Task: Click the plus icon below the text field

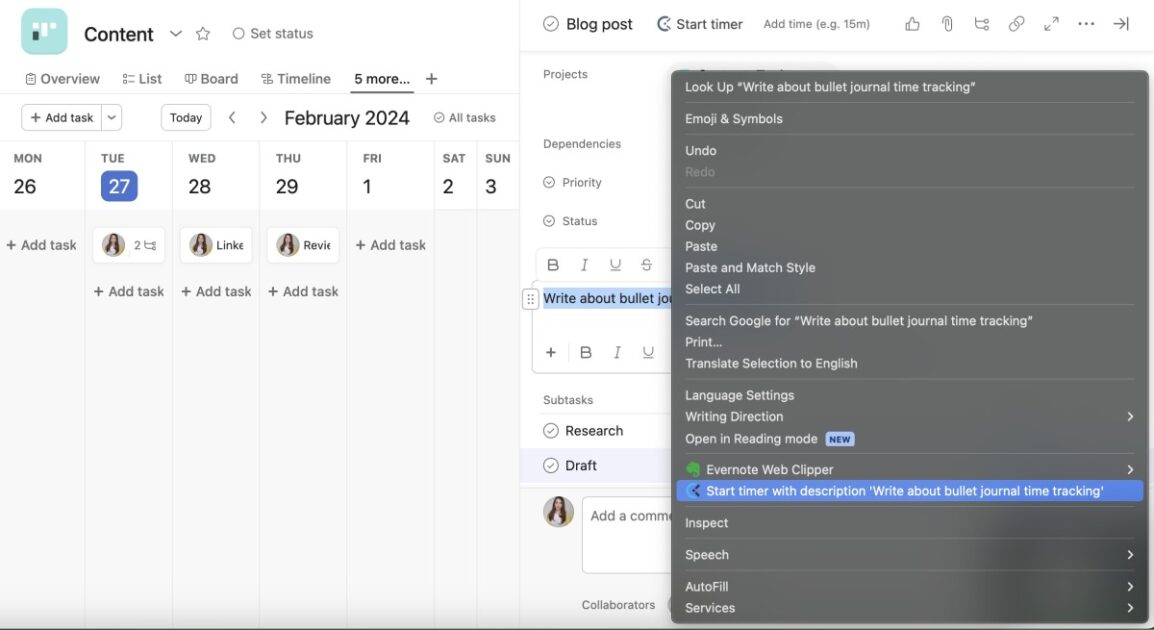Action: (550, 351)
